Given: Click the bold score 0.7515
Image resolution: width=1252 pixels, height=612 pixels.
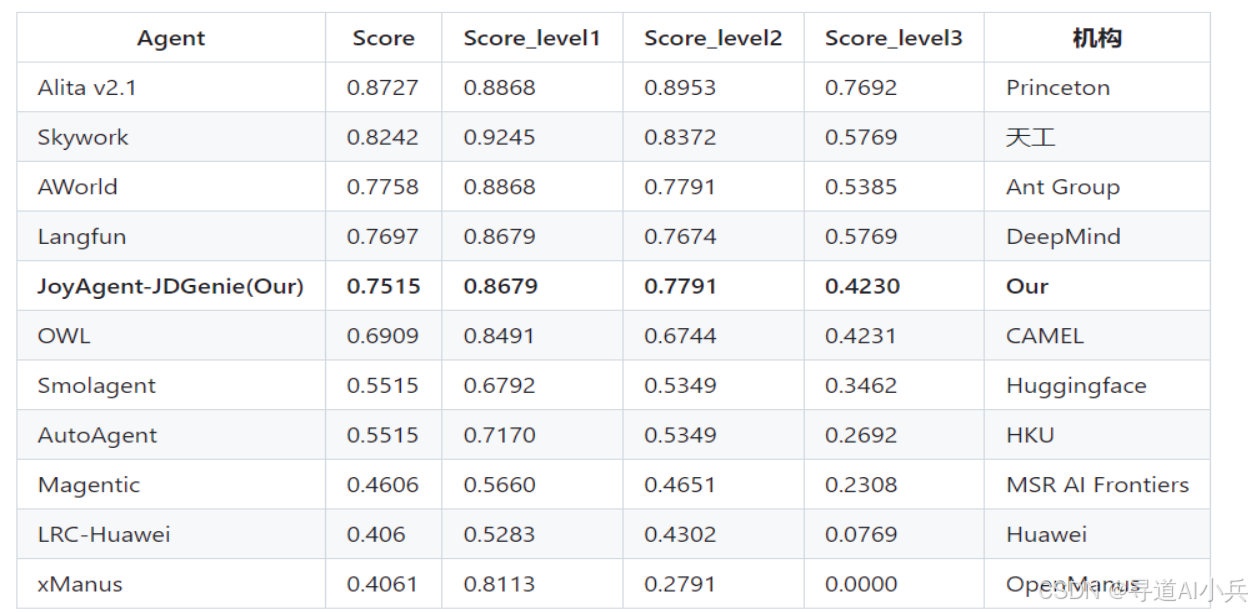Looking at the screenshot, I should (x=384, y=286).
